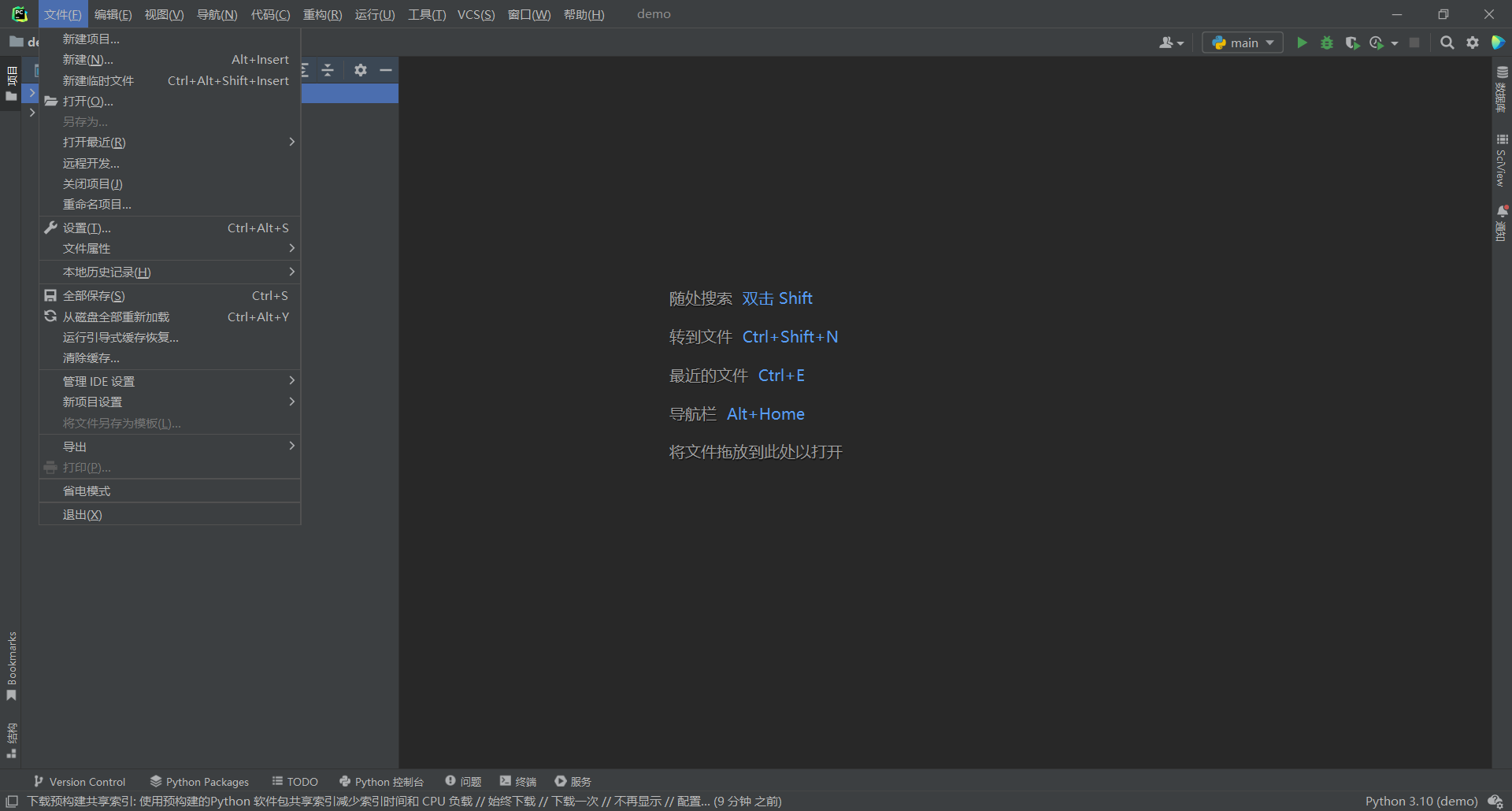Choose Remote Development entry

tap(170, 164)
